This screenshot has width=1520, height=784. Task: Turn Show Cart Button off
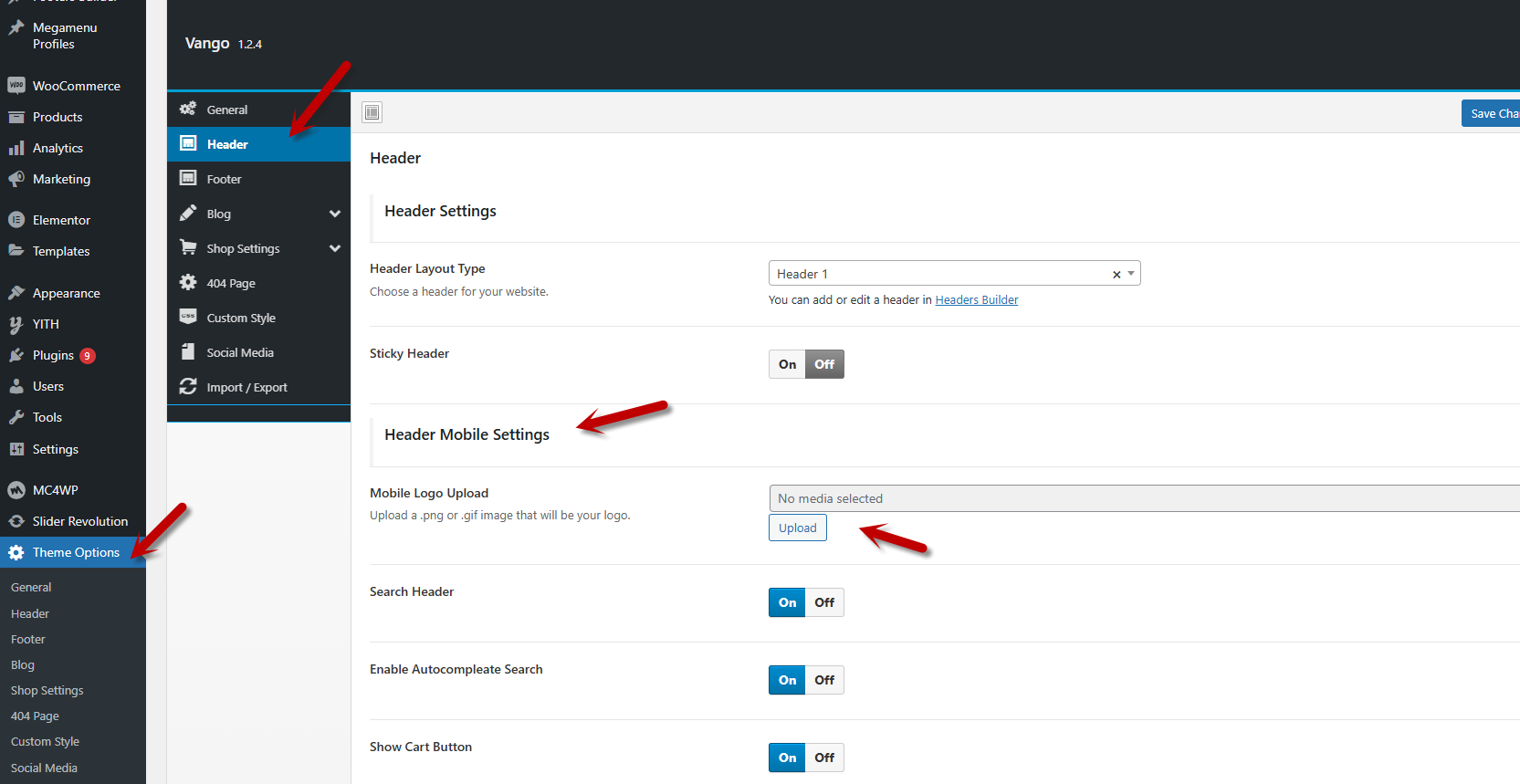tap(824, 758)
